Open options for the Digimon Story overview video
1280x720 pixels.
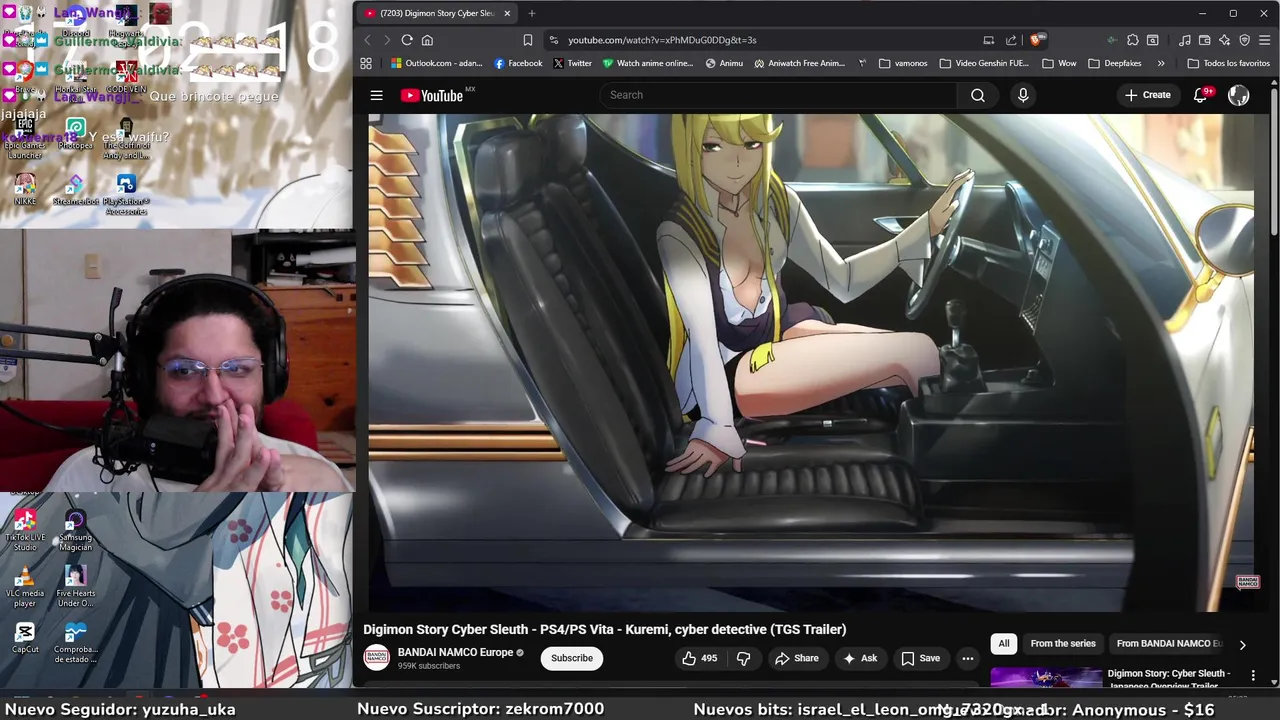[1253, 676]
